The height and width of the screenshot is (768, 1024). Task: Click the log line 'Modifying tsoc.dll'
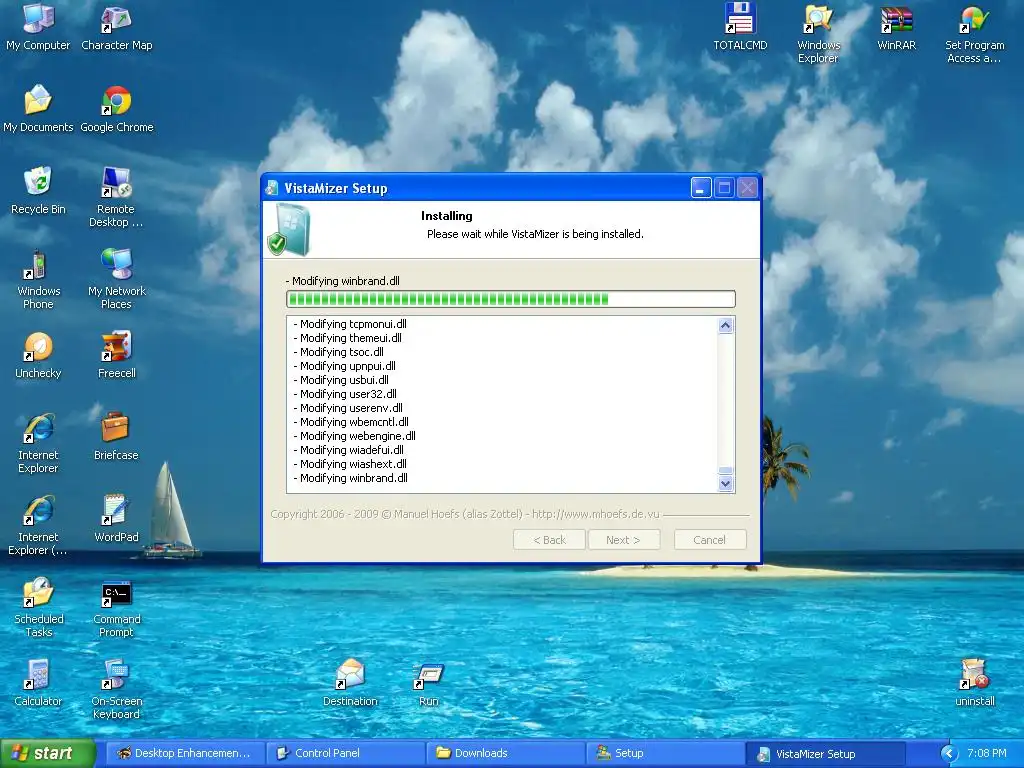(x=338, y=352)
